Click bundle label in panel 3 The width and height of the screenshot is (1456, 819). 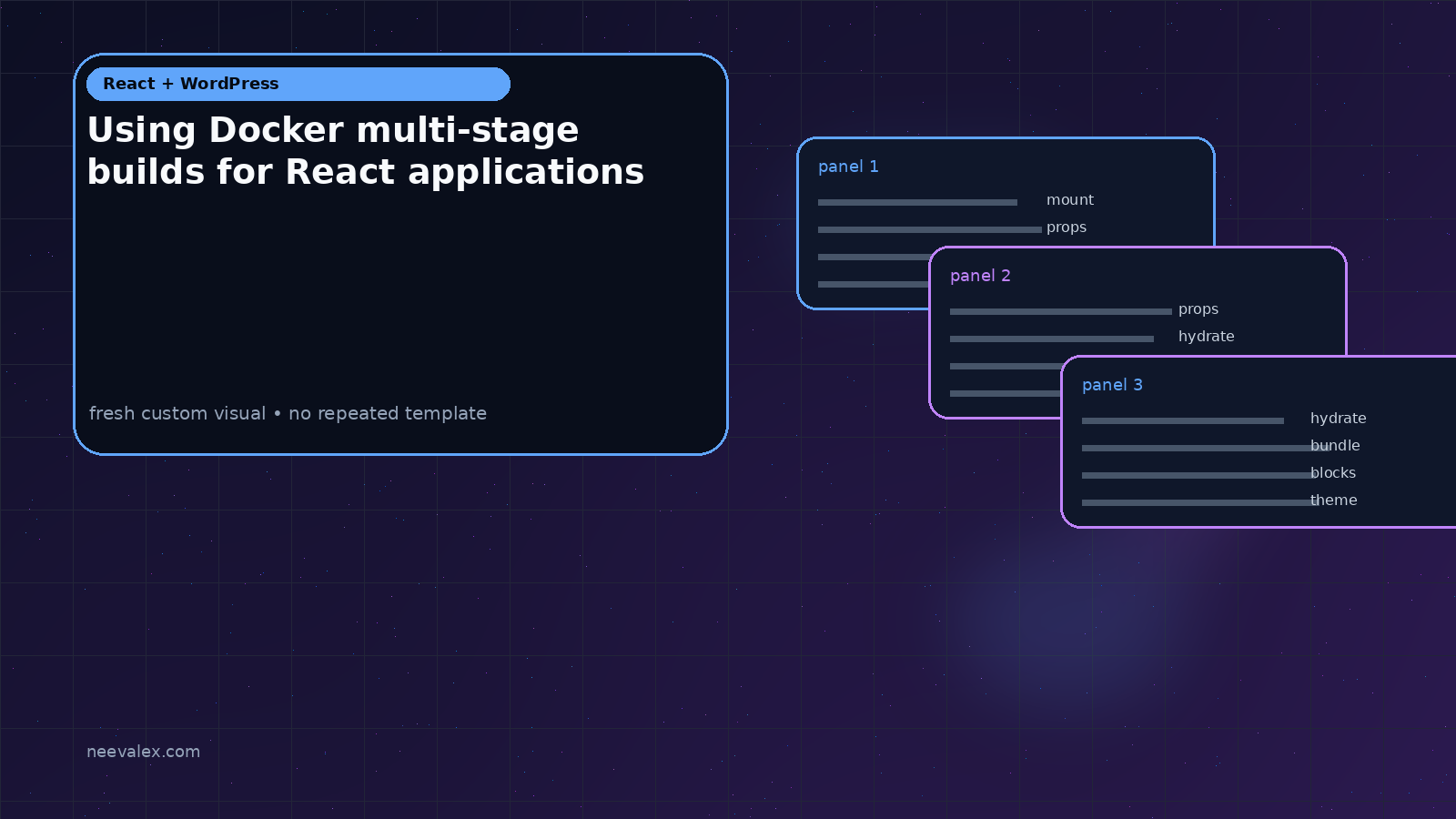pyautogui.click(x=1335, y=446)
